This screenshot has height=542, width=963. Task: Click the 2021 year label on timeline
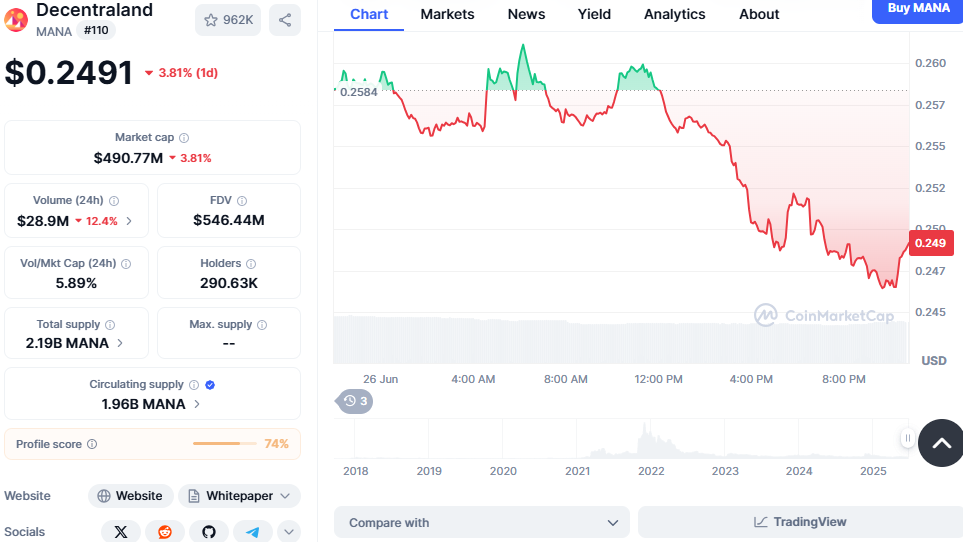[x=577, y=471]
